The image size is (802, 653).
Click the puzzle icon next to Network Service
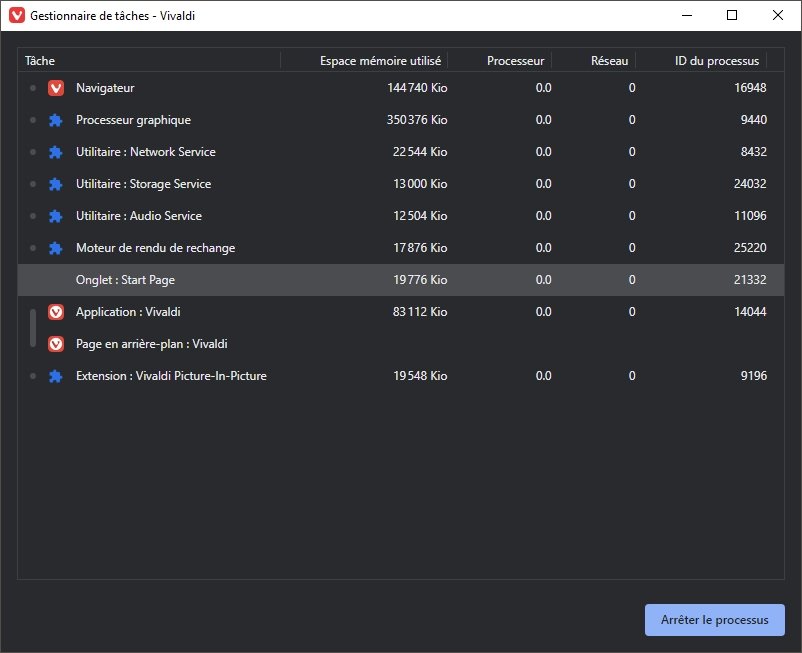click(x=56, y=152)
